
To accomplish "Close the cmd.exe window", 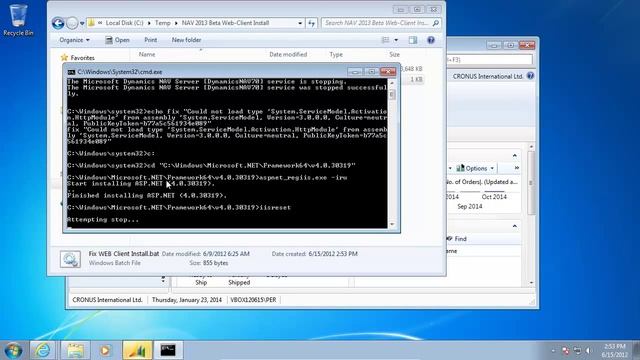I will pos(388,72).
